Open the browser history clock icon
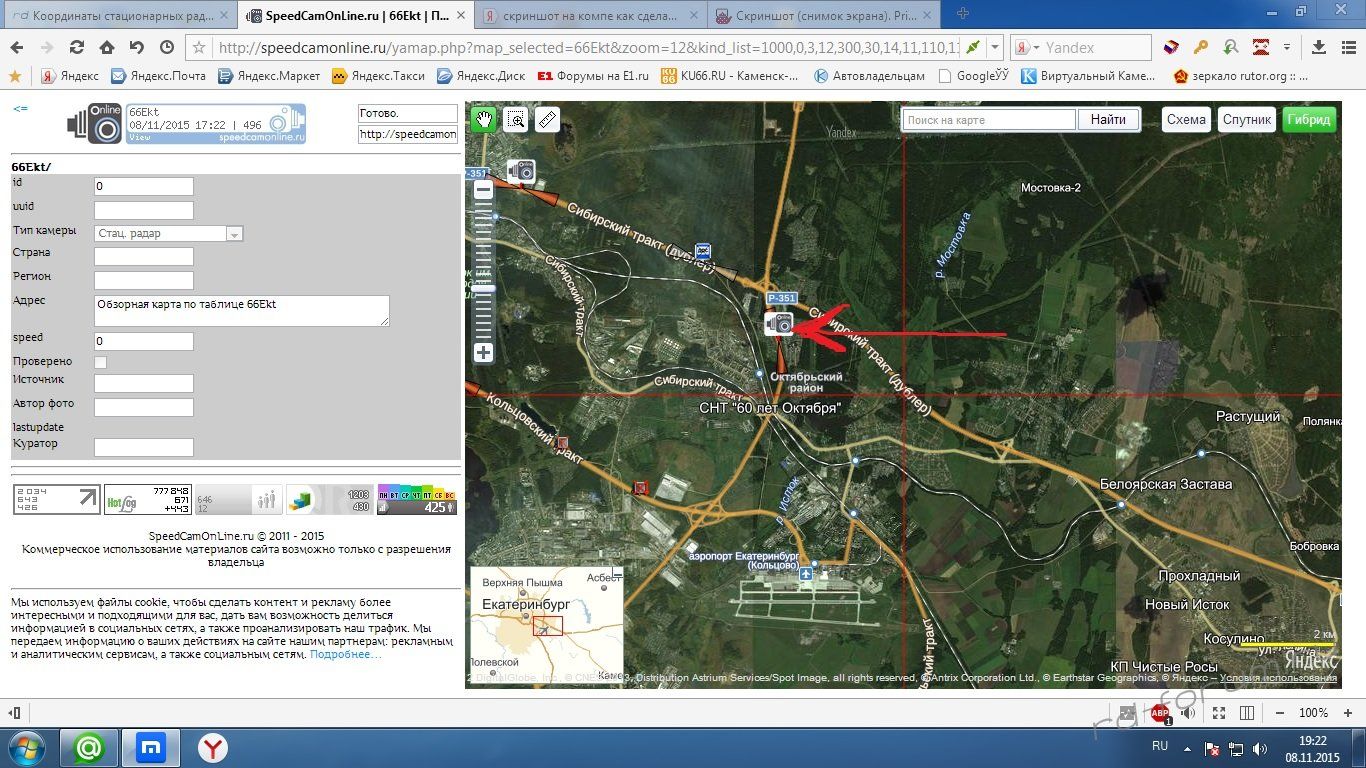 [166, 47]
